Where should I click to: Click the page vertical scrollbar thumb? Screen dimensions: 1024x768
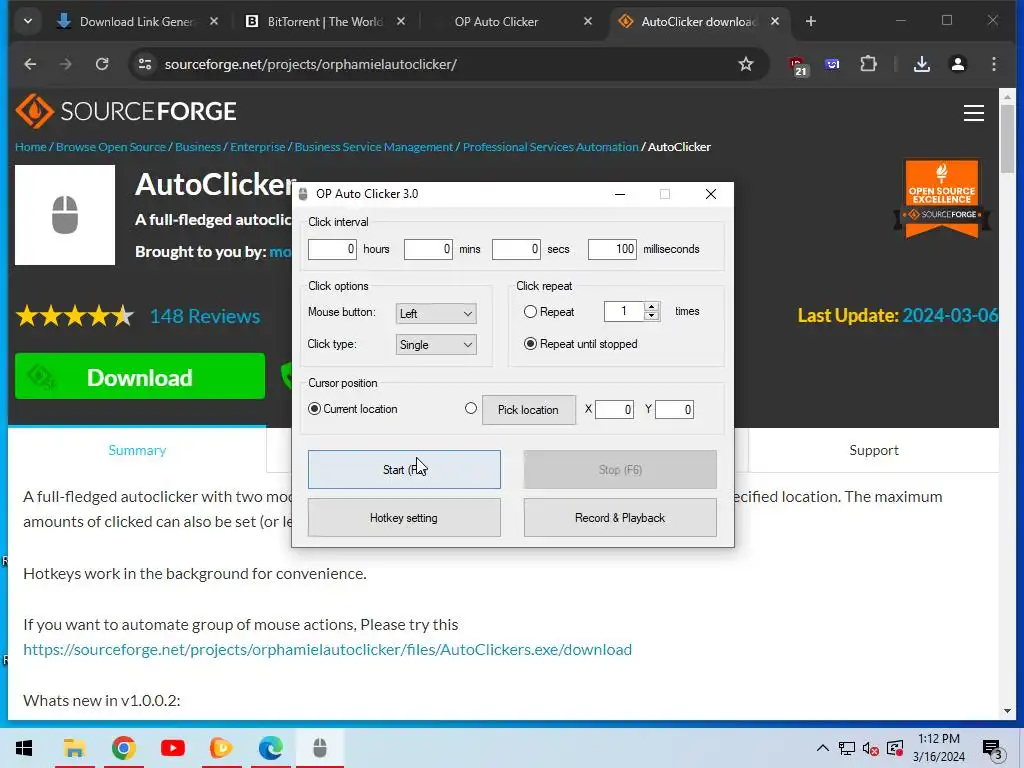click(x=1007, y=137)
